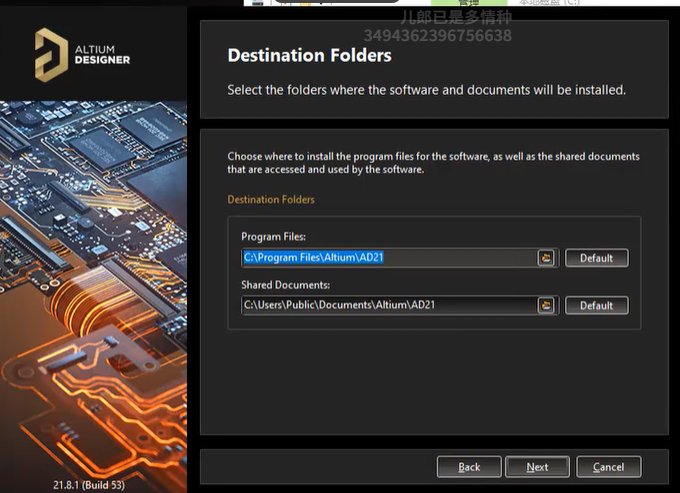This screenshot has width=680, height=493.
Task: Reset Program Files path with Default button
Action: 596,258
